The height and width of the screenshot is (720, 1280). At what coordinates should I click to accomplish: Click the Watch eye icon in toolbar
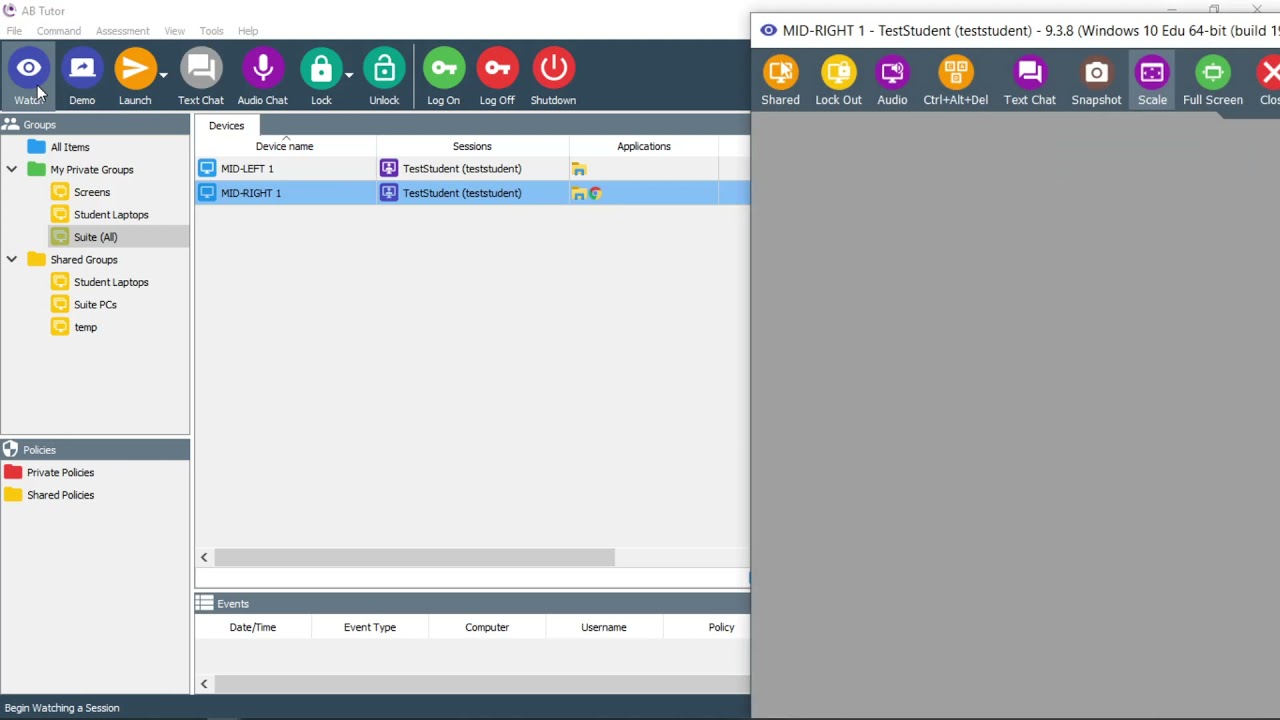pos(28,68)
